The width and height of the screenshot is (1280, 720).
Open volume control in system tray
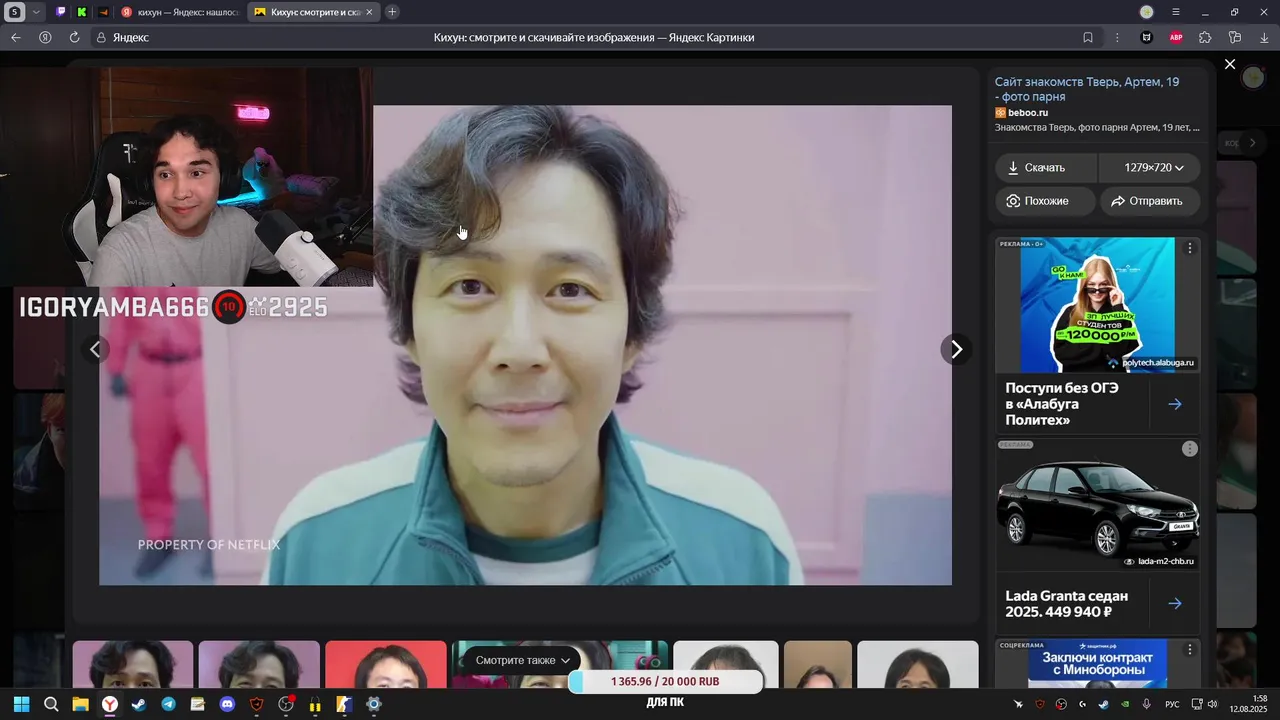coord(1212,704)
